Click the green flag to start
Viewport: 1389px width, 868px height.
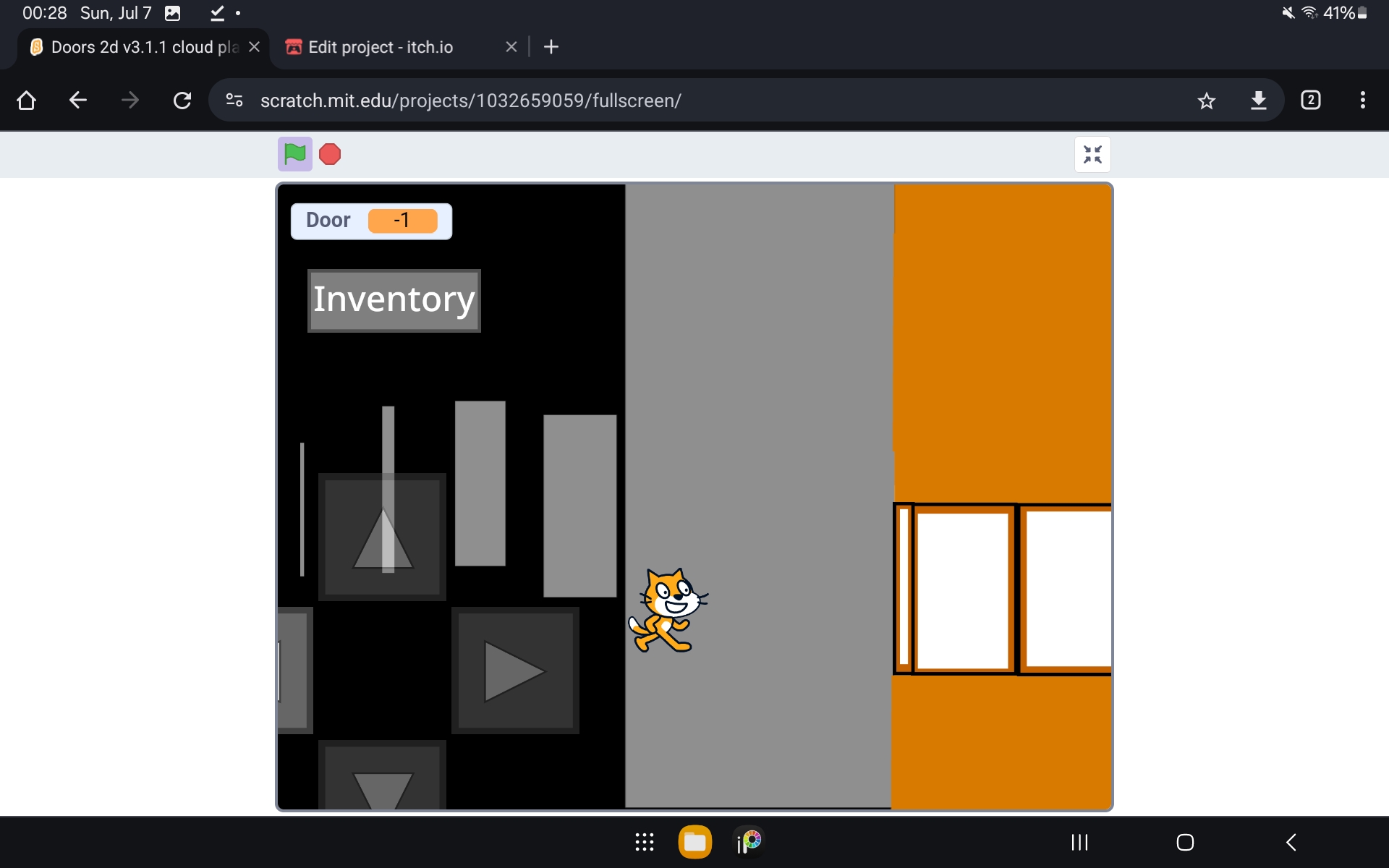pyautogui.click(x=294, y=154)
